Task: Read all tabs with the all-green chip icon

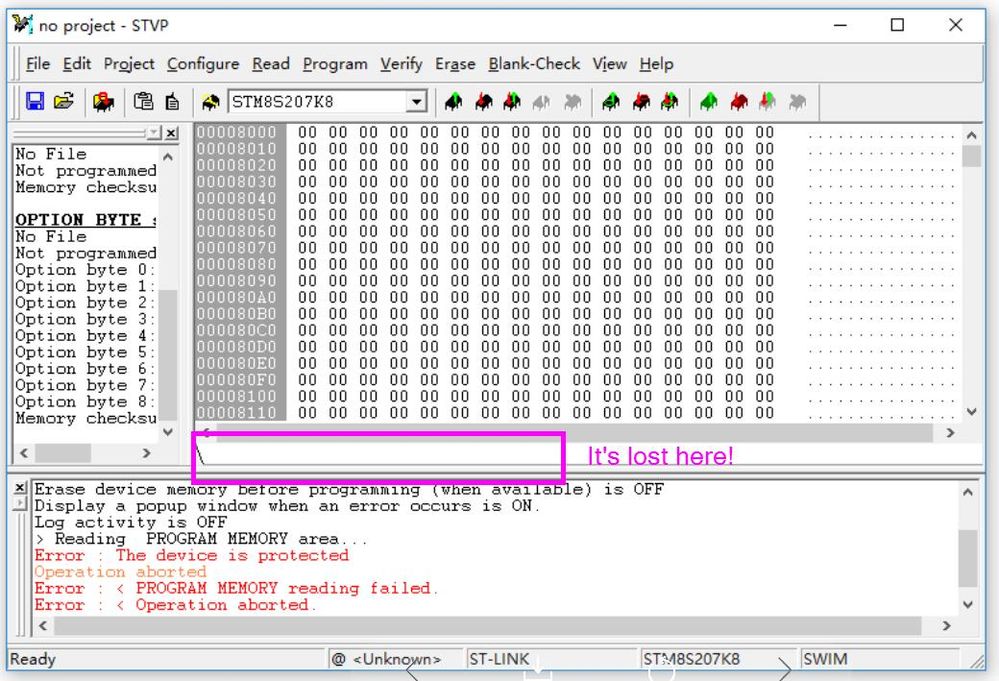Action: pos(708,101)
